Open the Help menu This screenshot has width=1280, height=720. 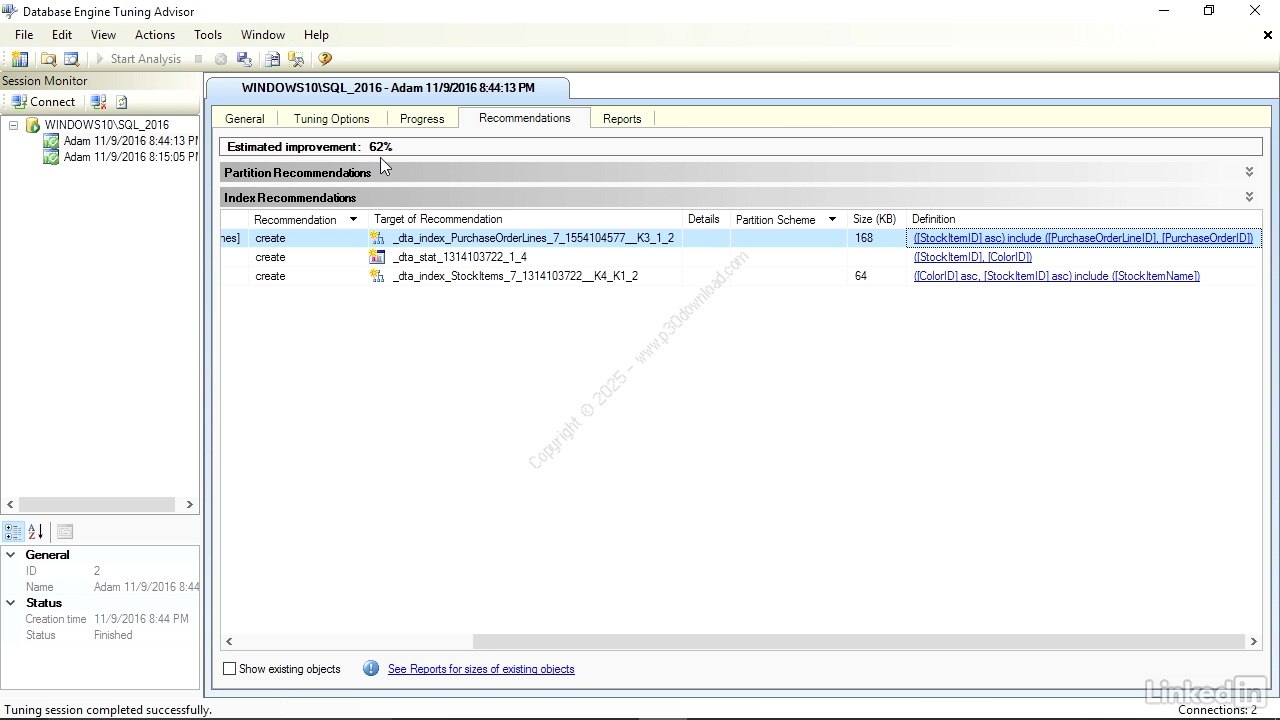pos(316,34)
